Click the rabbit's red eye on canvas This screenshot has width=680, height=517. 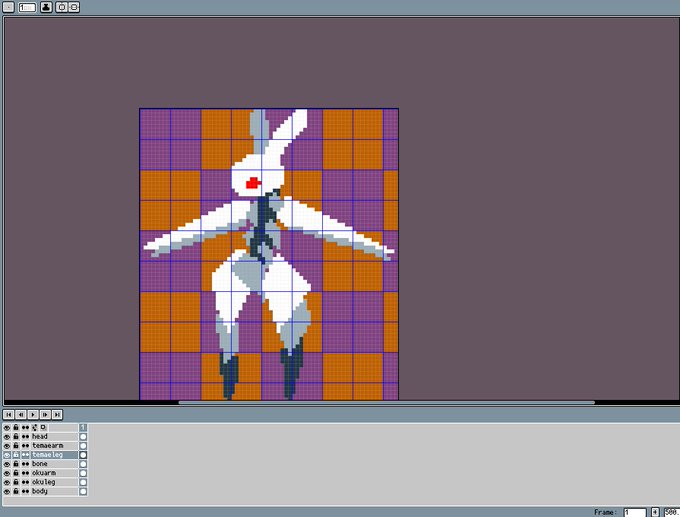point(253,183)
